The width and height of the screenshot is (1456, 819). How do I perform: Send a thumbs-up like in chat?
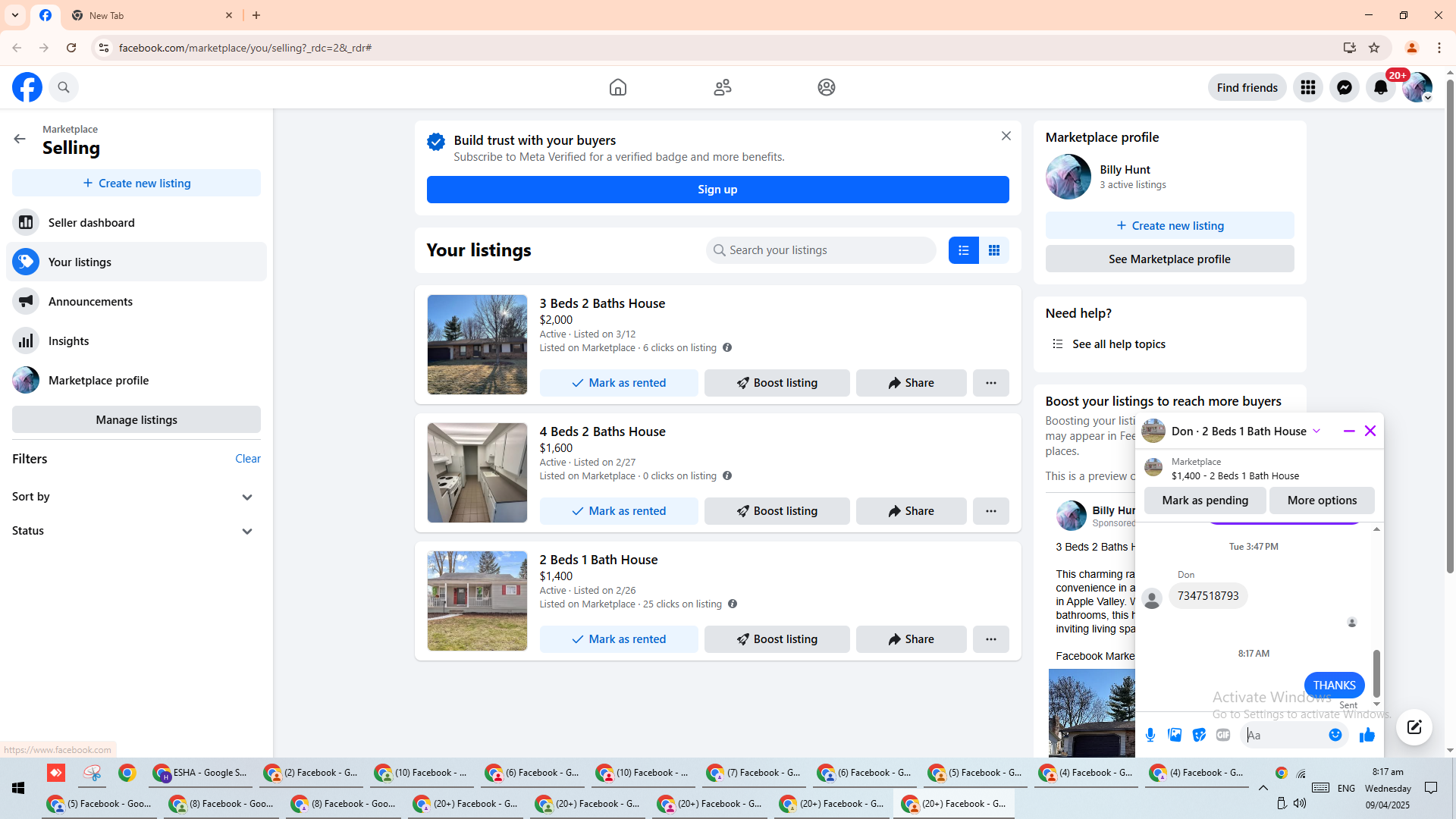(x=1367, y=735)
